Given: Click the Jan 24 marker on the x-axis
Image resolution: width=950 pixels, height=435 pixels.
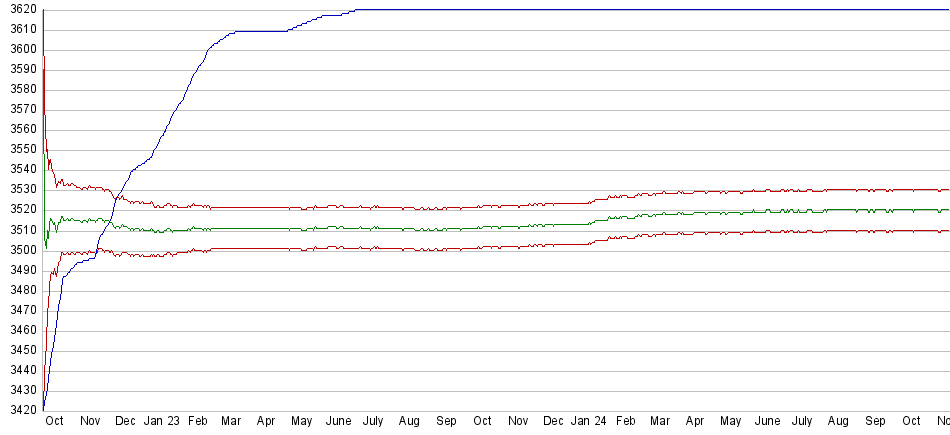Looking at the screenshot, I should coord(590,422).
